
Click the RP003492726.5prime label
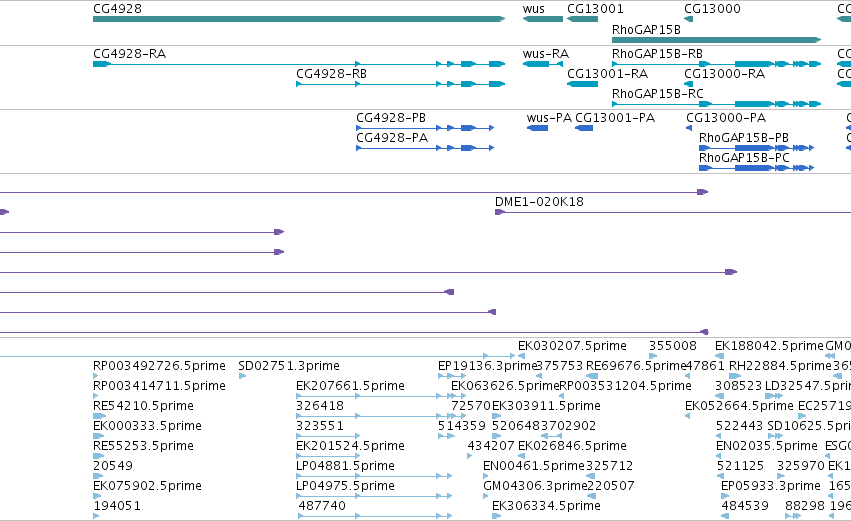[x=159, y=366]
